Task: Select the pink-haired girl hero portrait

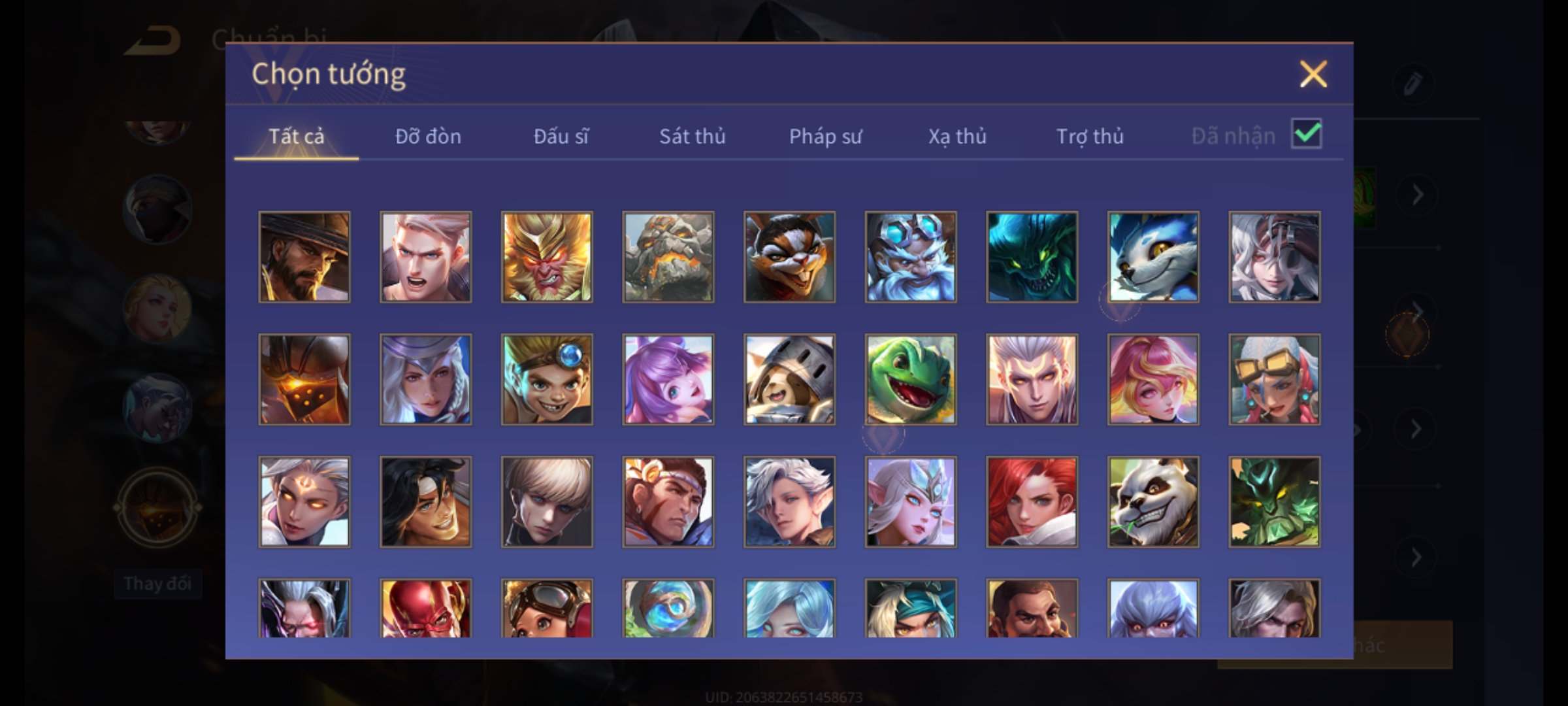Action: coord(1153,379)
